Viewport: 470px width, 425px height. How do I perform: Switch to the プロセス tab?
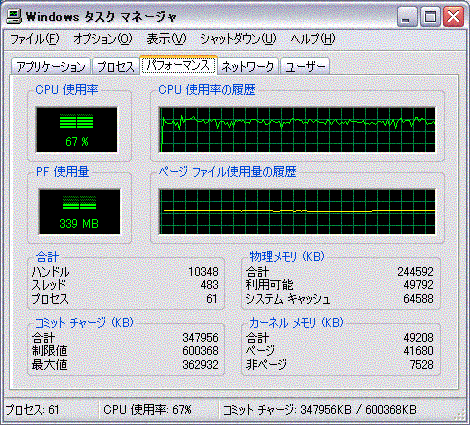click(115, 66)
